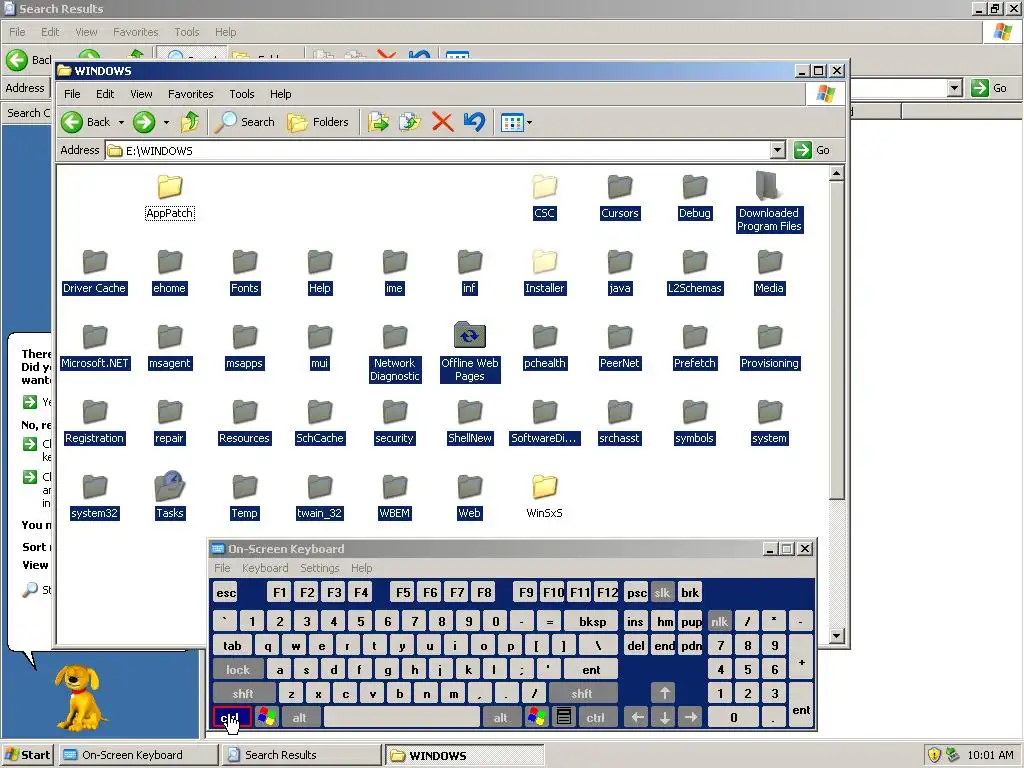Switch to Search Results taskbar button
This screenshot has width=1024, height=768.
[x=302, y=755]
